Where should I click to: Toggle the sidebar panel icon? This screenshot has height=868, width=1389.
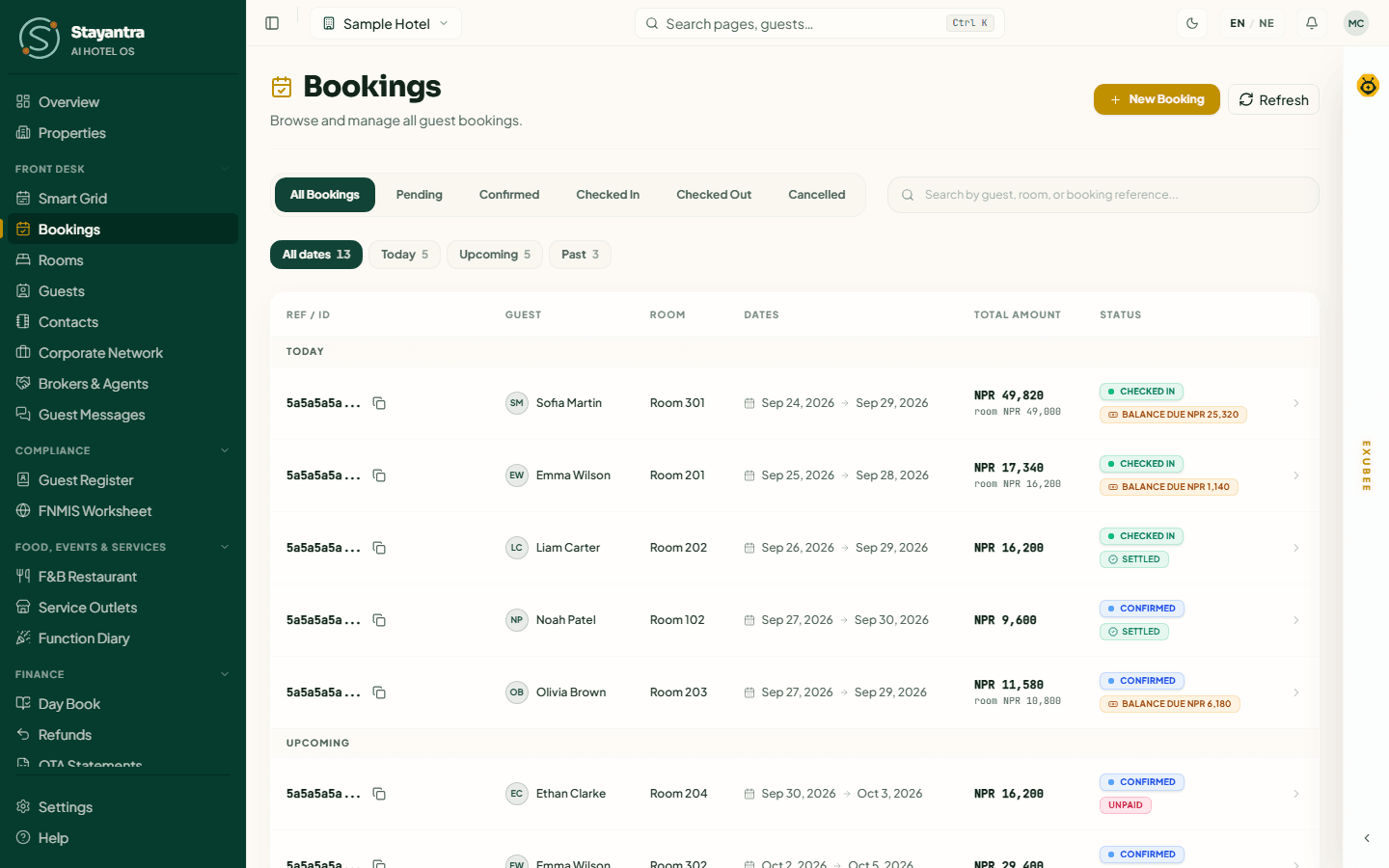(x=272, y=23)
